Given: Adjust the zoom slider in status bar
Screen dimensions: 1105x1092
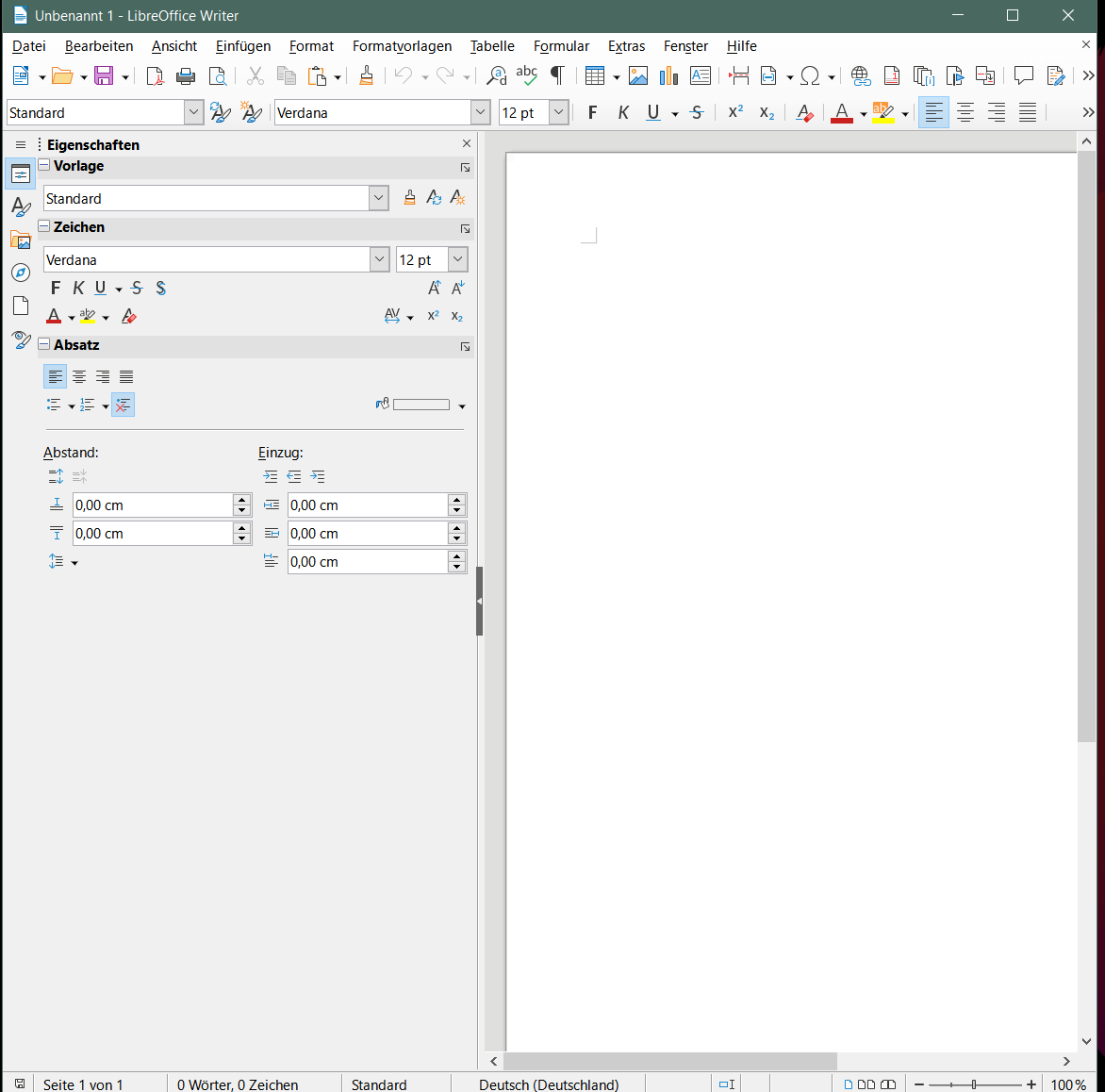Looking at the screenshot, I should tap(975, 1084).
